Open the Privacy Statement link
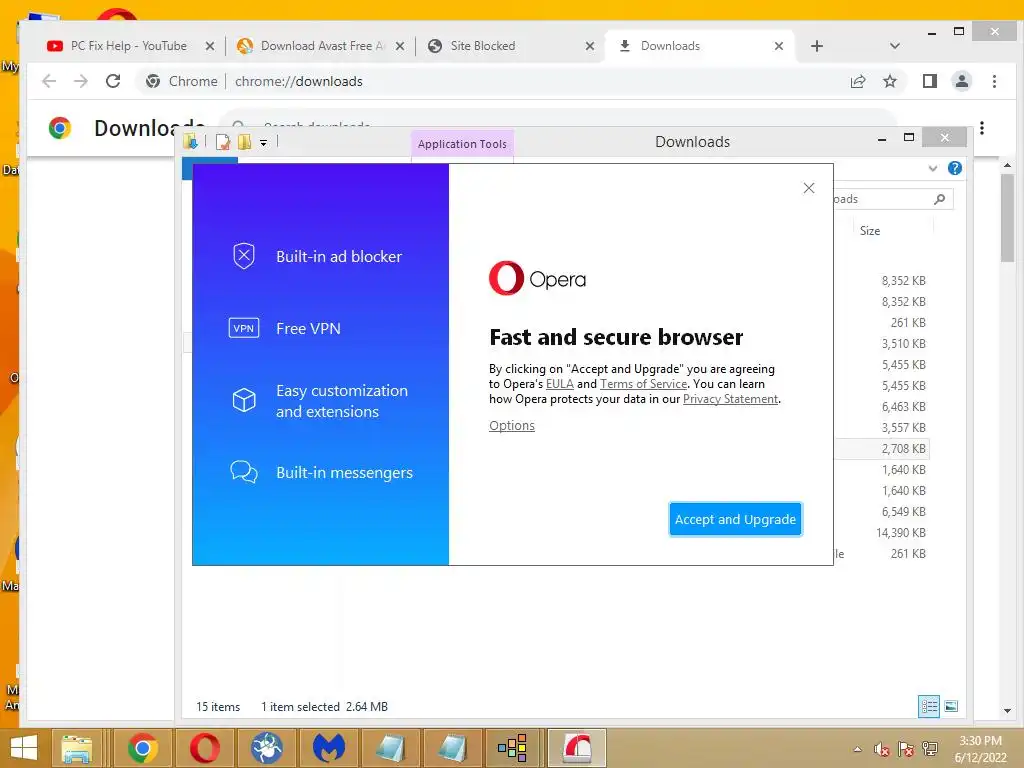Viewport: 1024px width, 768px height. click(x=730, y=399)
